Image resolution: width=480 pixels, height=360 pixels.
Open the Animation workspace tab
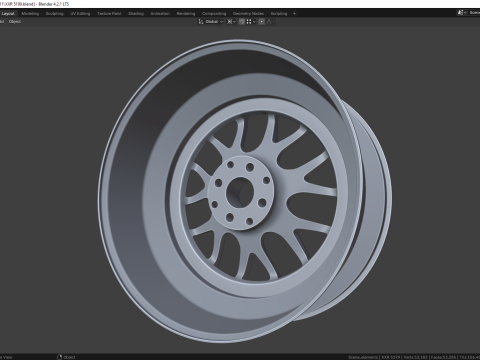pos(160,14)
